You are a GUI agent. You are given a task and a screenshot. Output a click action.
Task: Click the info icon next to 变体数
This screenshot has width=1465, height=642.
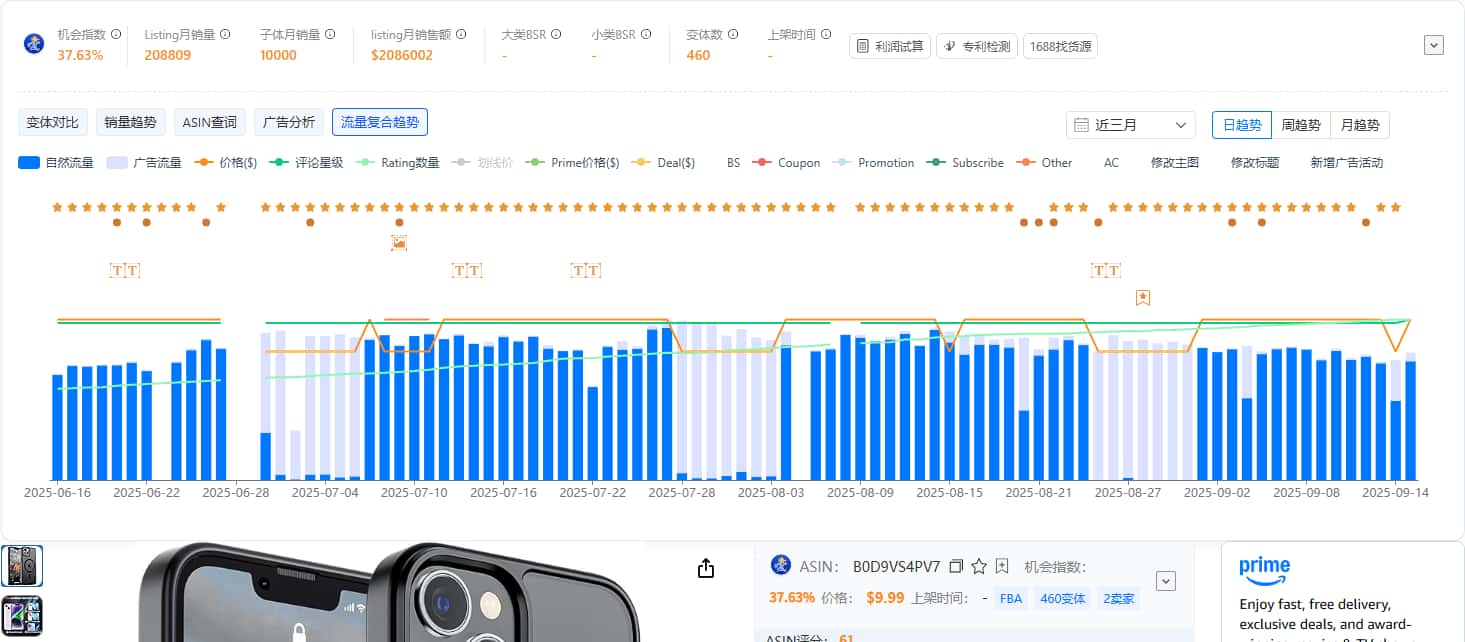pos(733,35)
